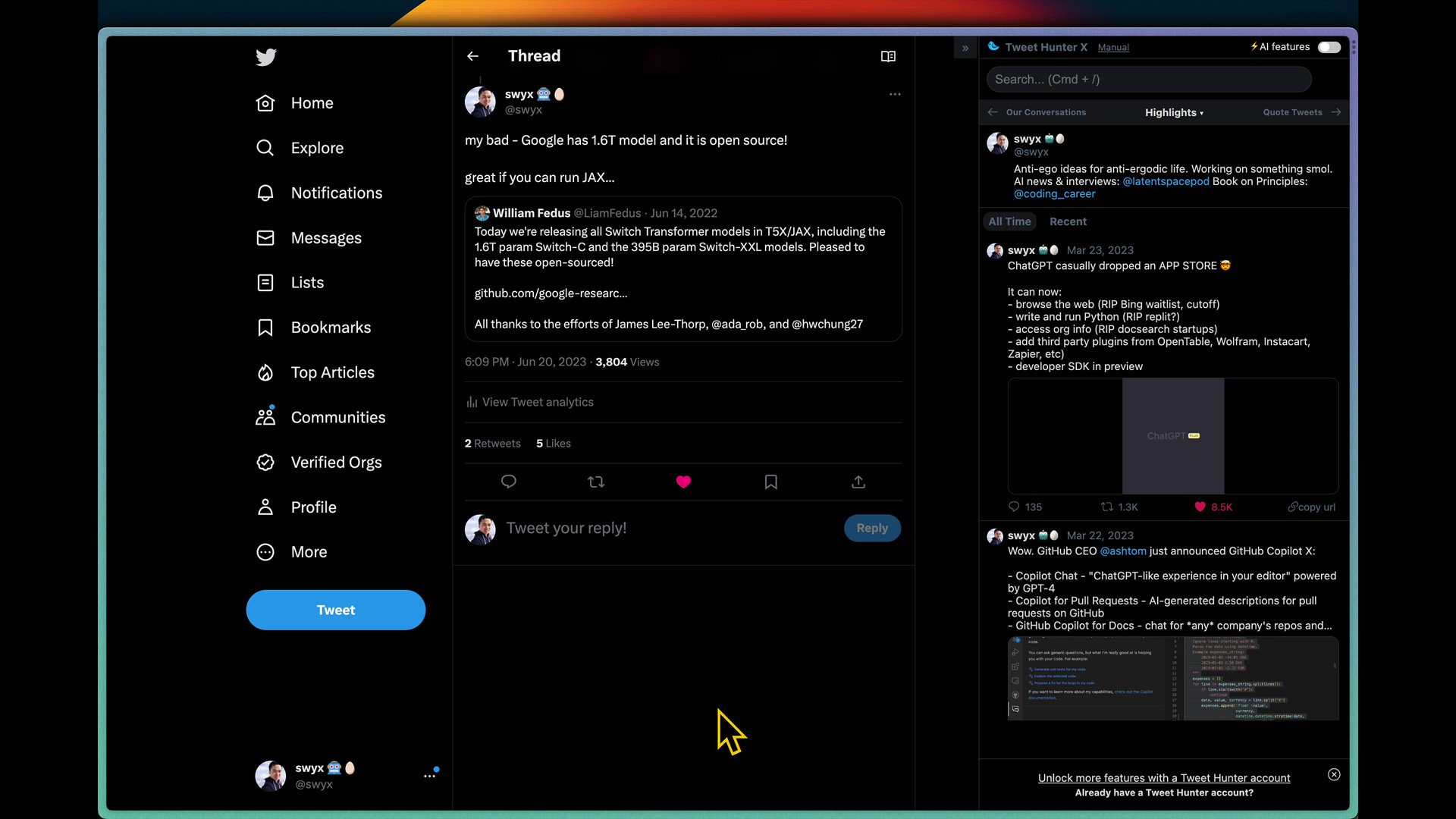Click the Mar 22, 2023 tweet date

1100,535
